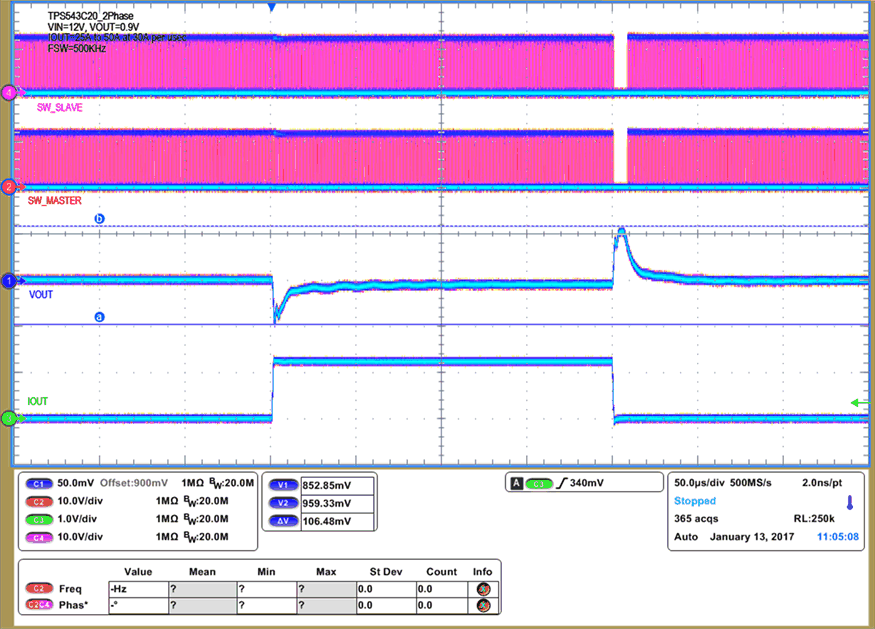
Task: Toggle the channel 1 marker beside VOUT trace
Action: pos(8,280)
